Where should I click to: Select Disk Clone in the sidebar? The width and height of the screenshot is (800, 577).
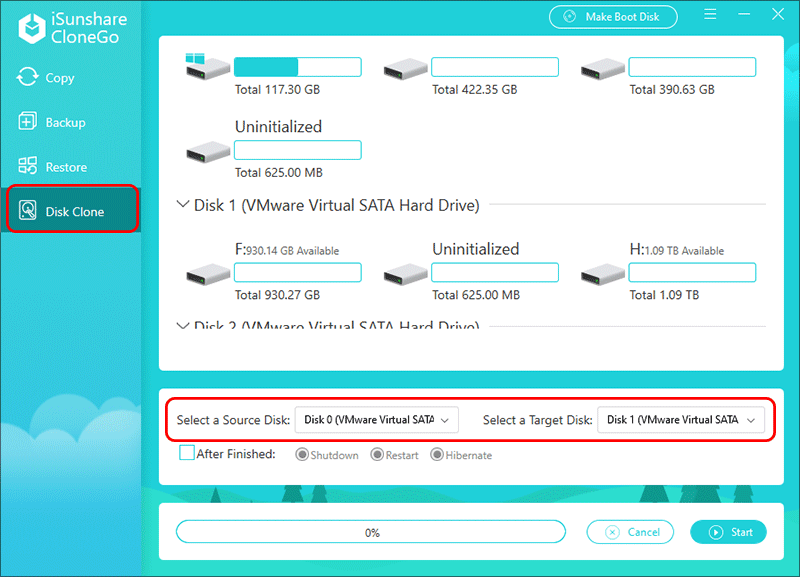[x=72, y=209]
